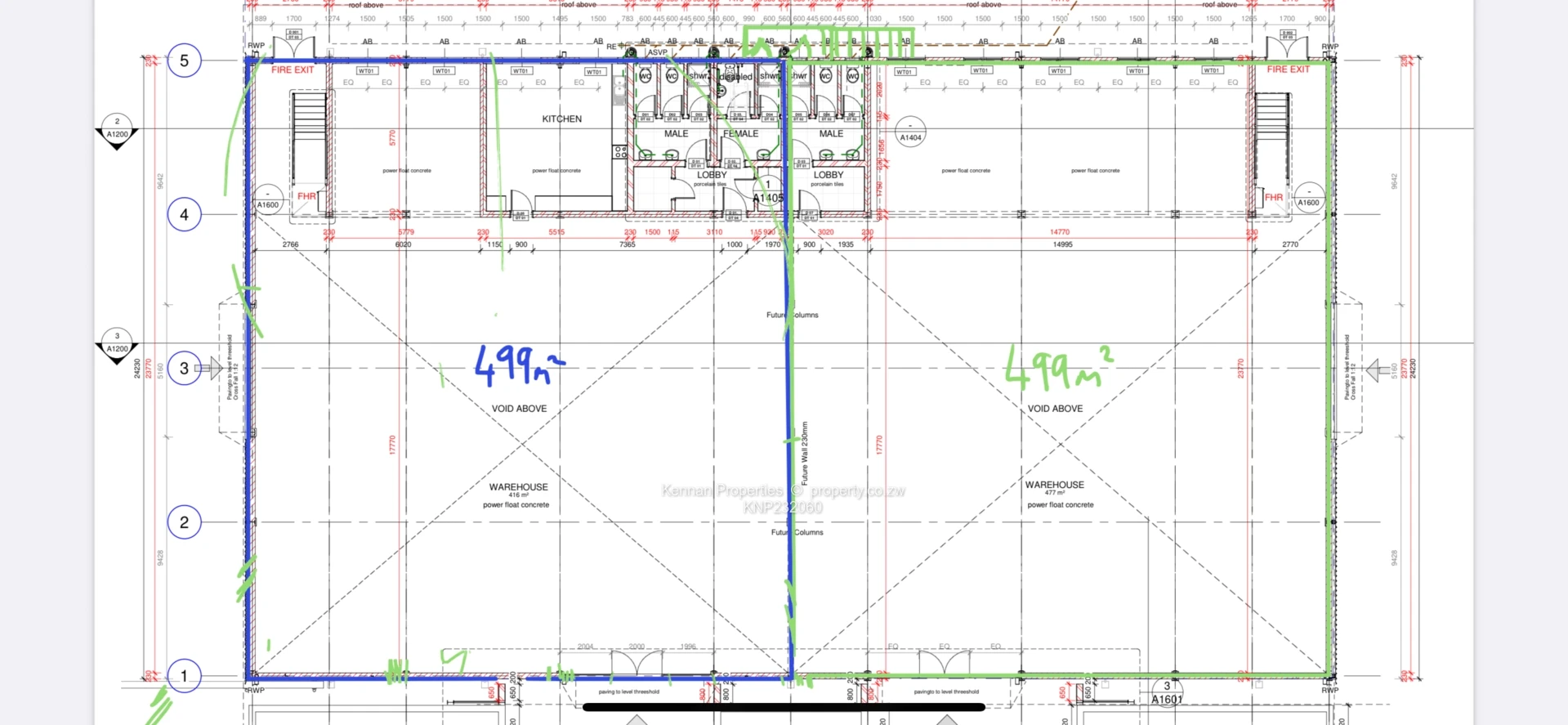The height and width of the screenshot is (725, 1568).
Task: Select grid marker circle number 4
Action: (x=184, y=215)
